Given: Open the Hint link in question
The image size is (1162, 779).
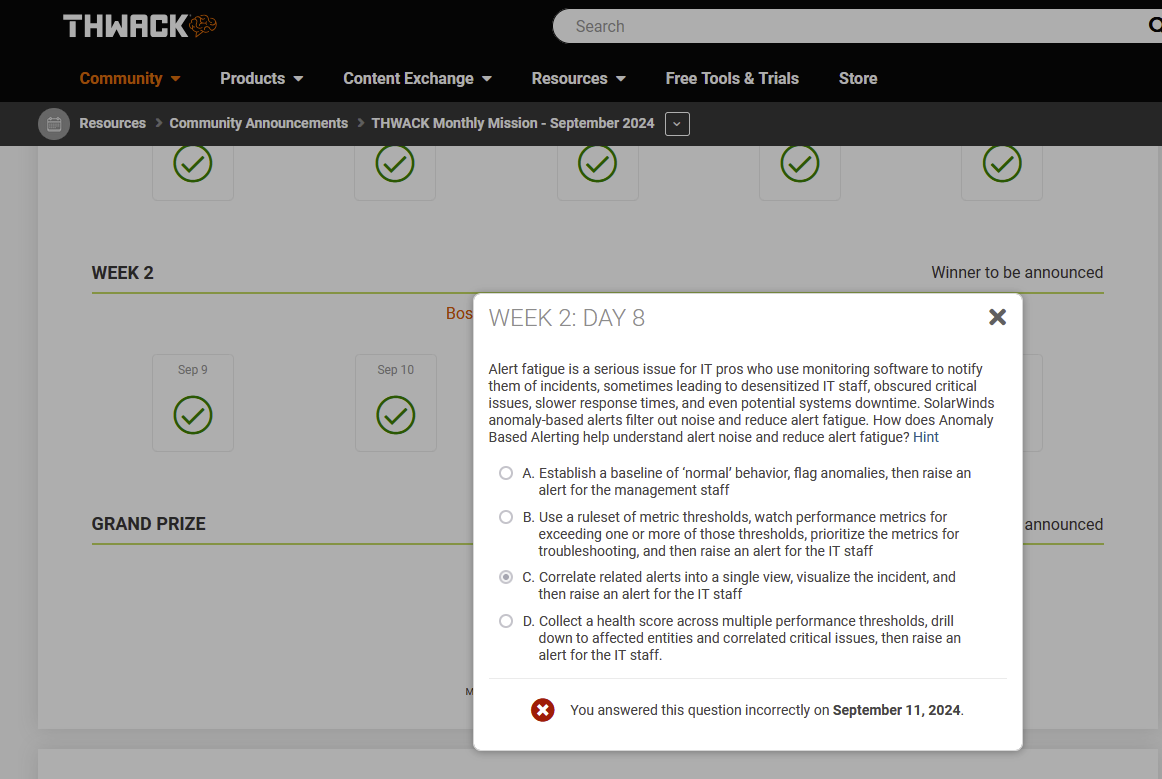Looking at the screenshot, I should pos(926,437).
